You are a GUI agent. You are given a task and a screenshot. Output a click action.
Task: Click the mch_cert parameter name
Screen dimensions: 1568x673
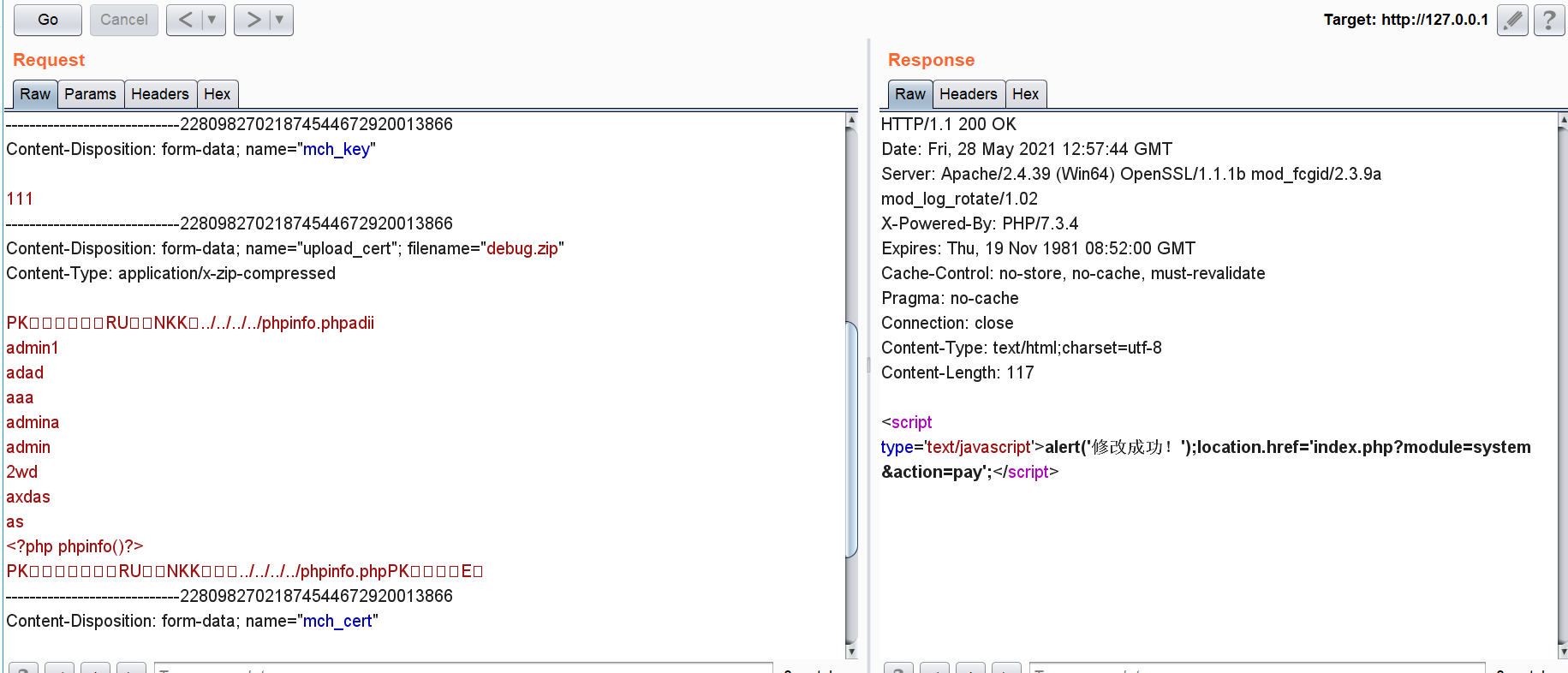click(x=337, y=621)
